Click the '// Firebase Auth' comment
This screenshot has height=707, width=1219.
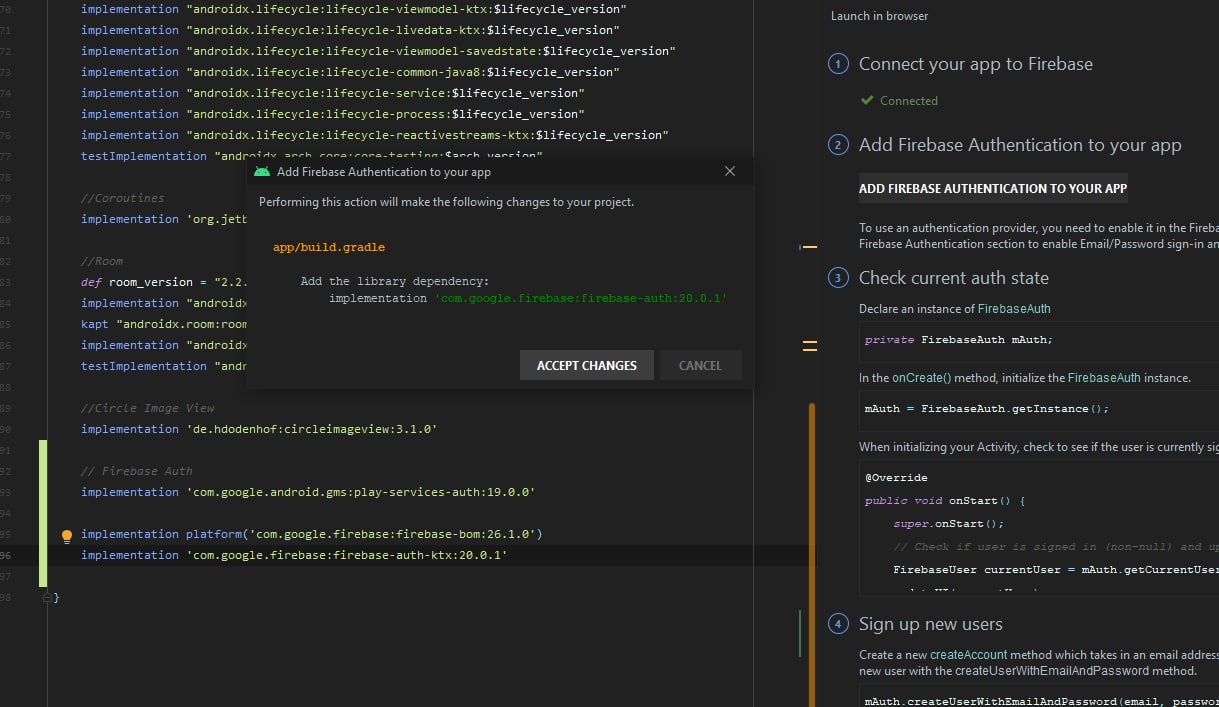tap(137, 471)
